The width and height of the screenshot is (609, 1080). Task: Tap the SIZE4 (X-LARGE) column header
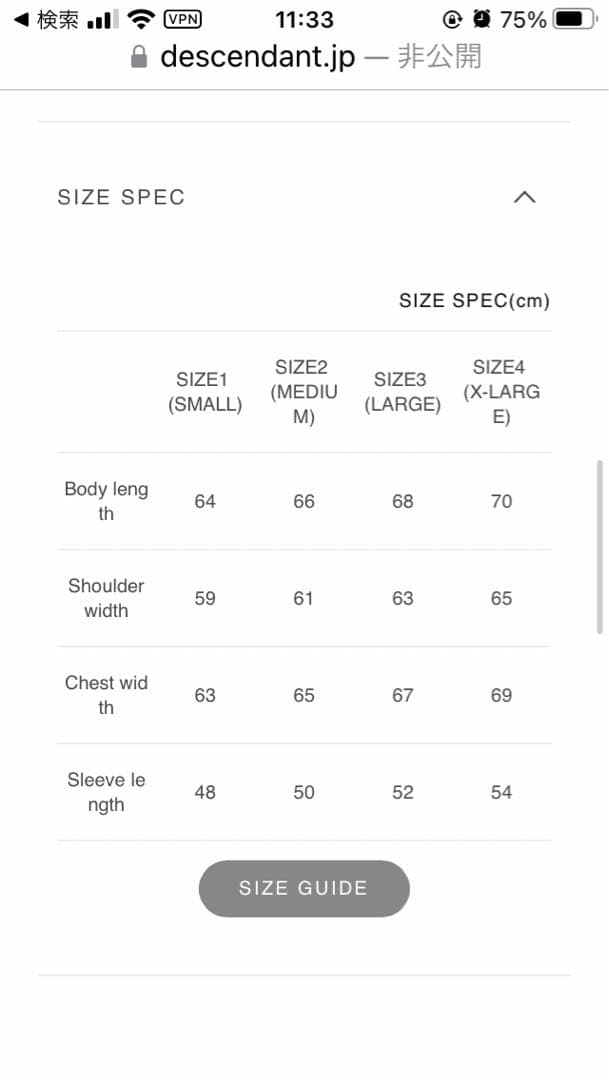[x=501, y=392]
